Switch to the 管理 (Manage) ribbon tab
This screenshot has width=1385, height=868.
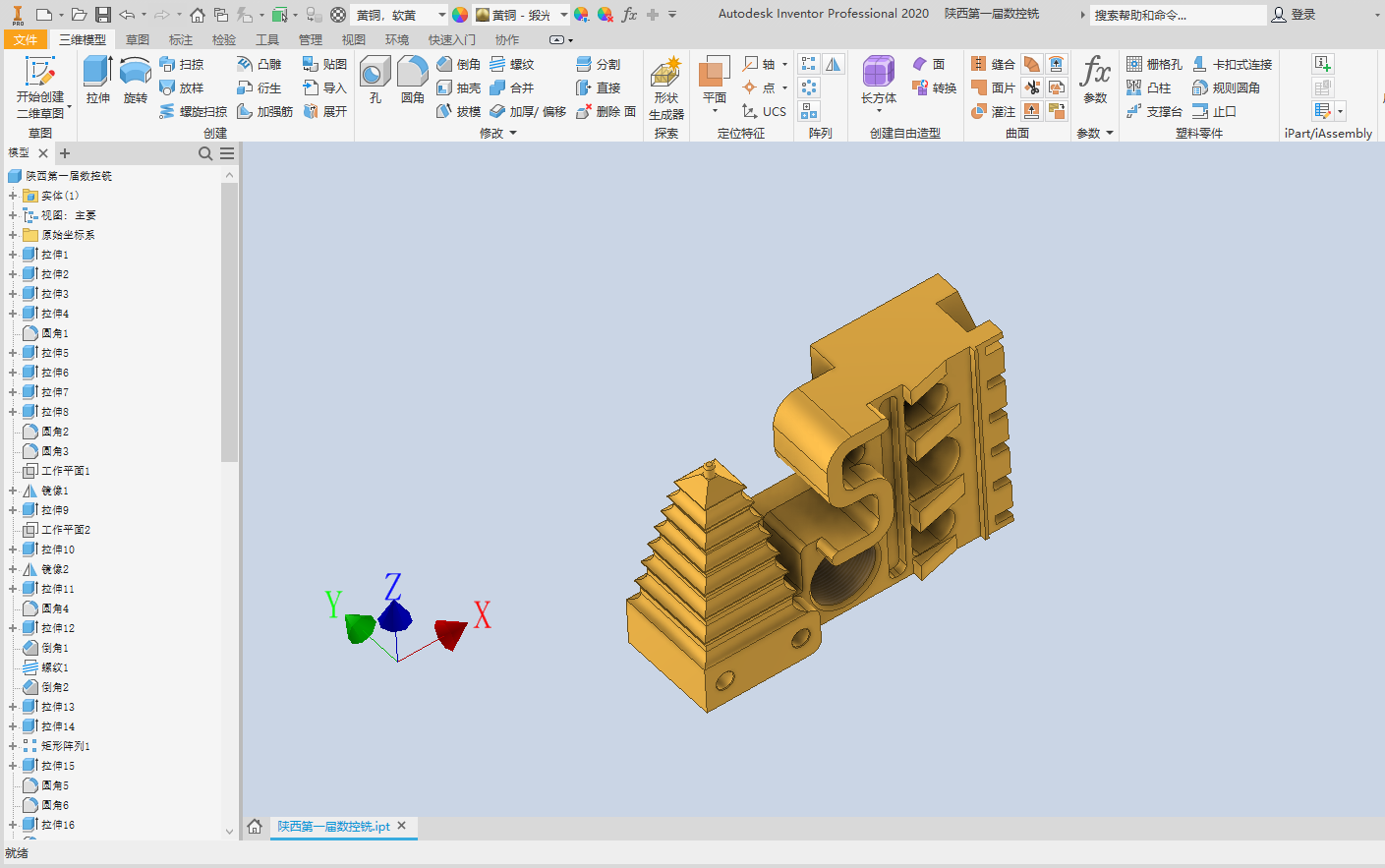point(311,39)
